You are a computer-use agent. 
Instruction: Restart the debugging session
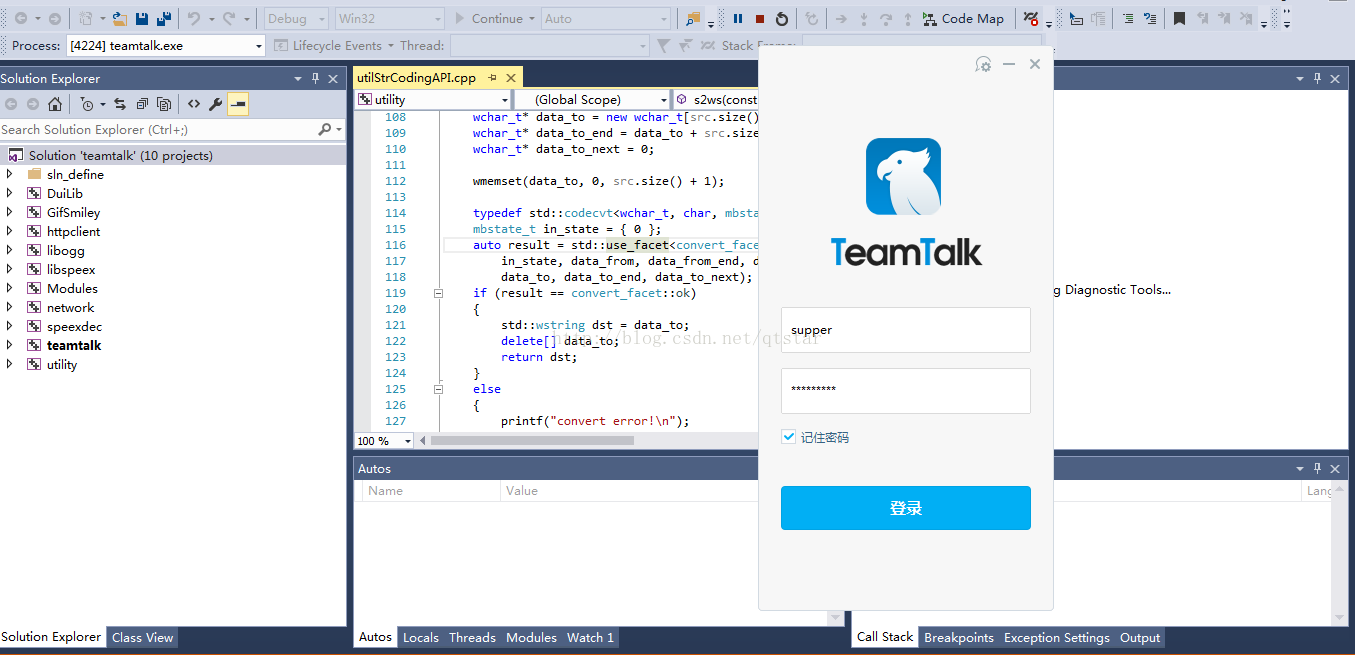(x=782, y=18)
